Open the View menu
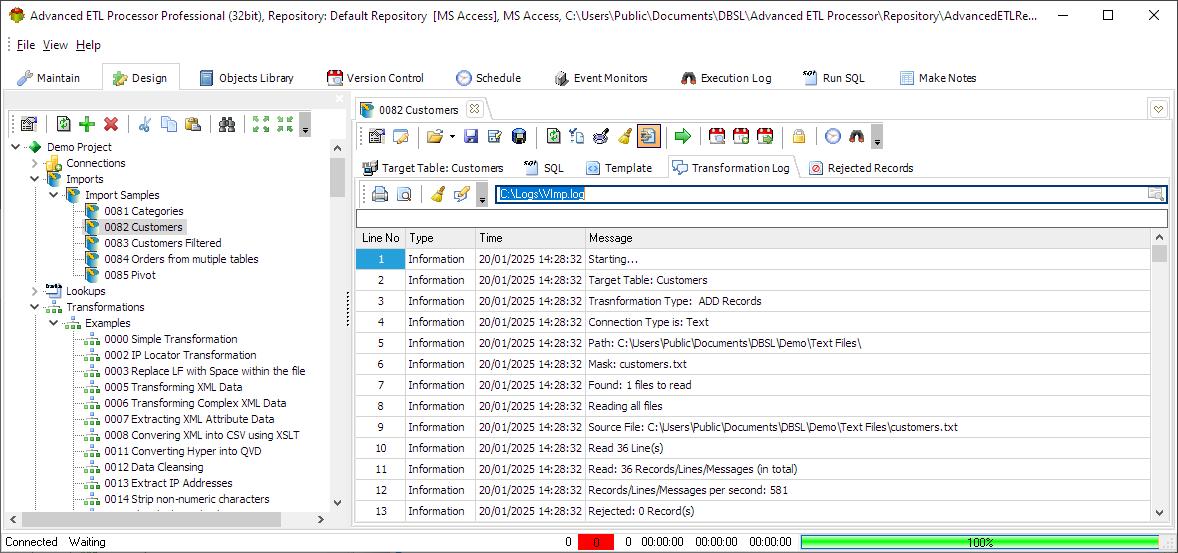This screenshot has height=553, width=1178. point(55,45)
